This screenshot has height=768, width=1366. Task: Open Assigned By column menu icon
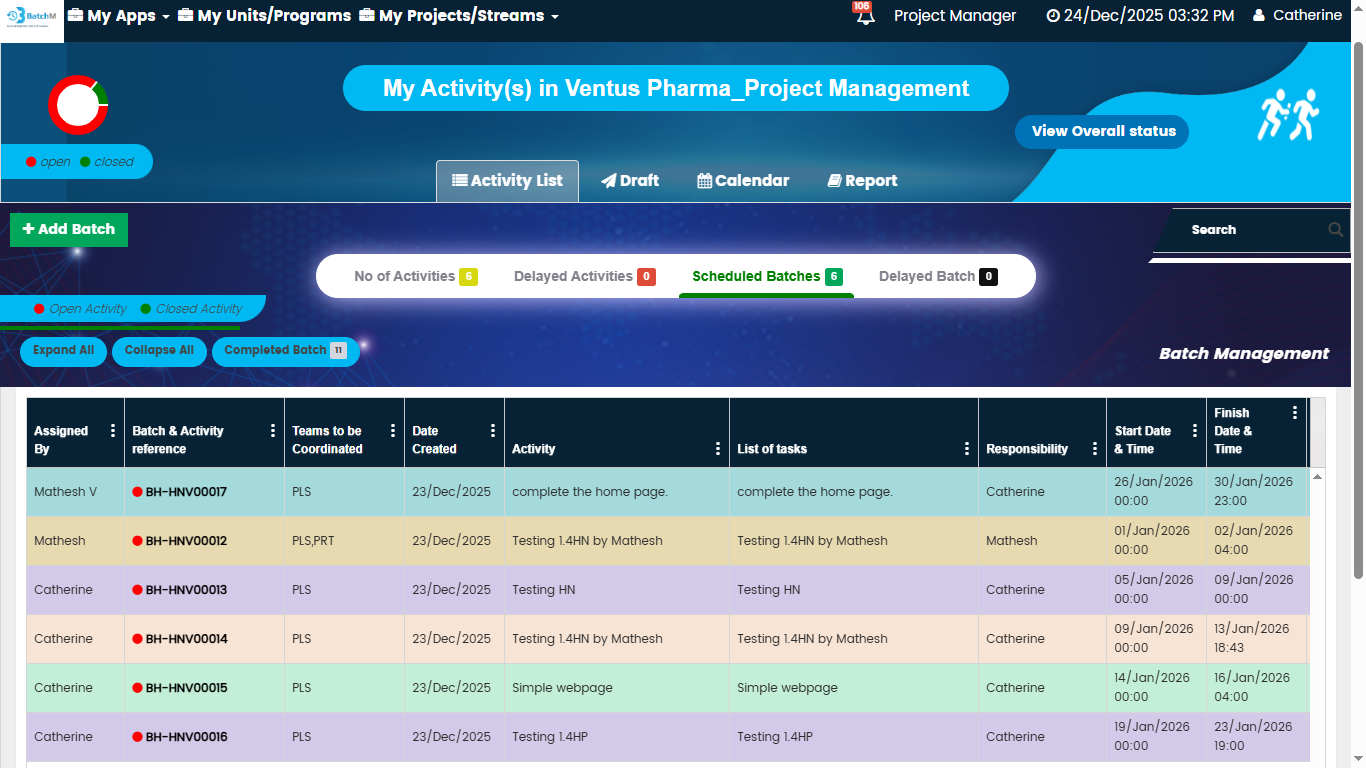coord(112,431)
